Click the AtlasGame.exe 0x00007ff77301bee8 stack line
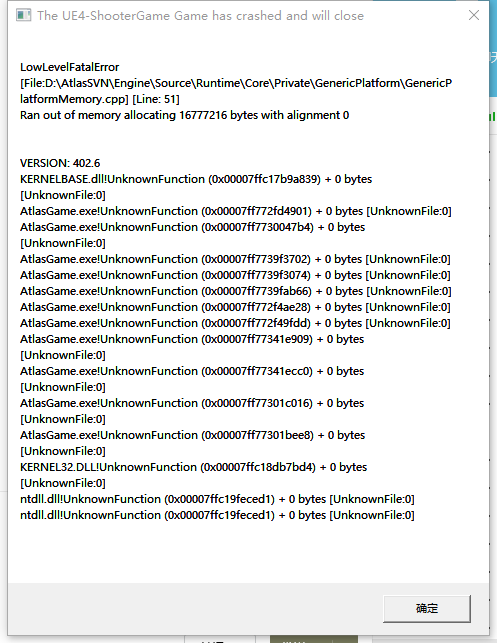Viewport: 497px width, 643px height. pyautogui.click(x=193, y=443)
